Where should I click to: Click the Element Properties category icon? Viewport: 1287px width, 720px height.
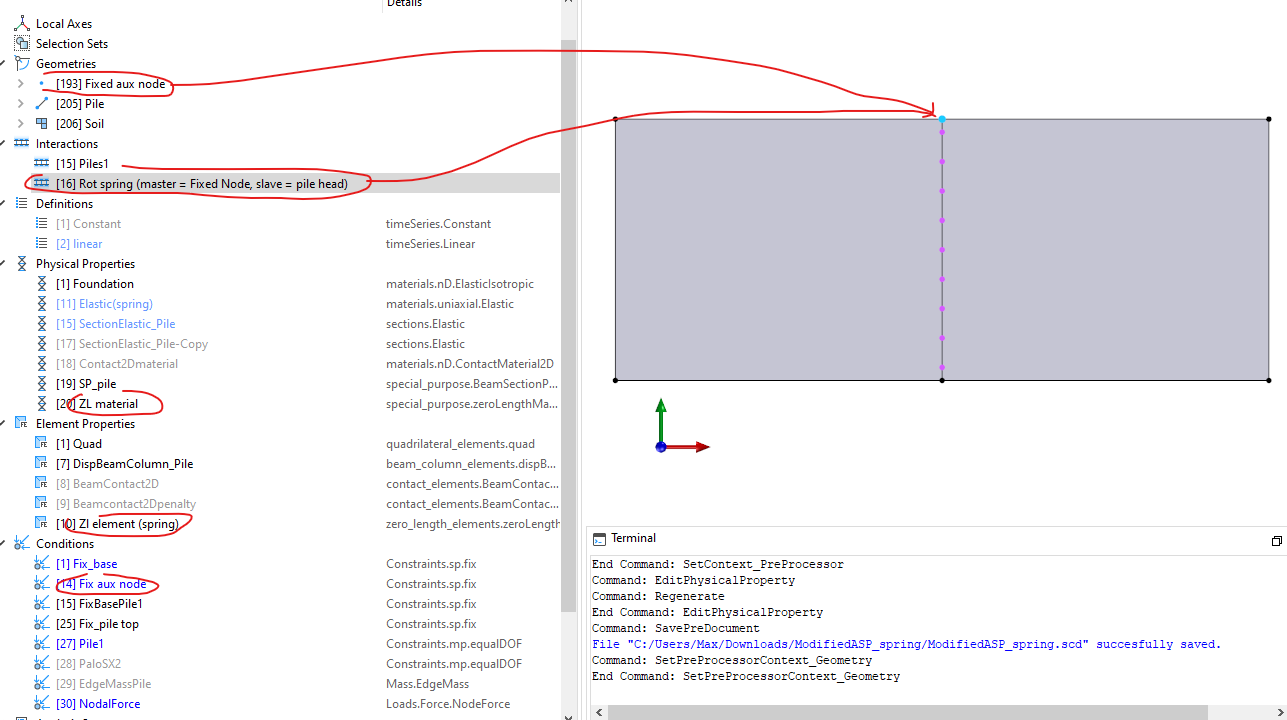click(x=22, y=423)
